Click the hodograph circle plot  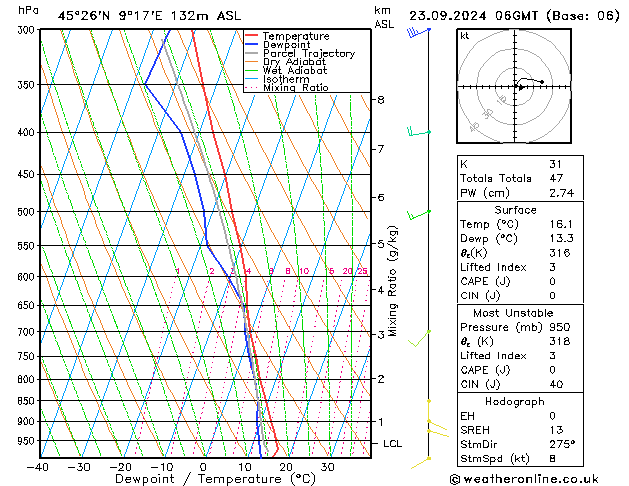(518, 87)
